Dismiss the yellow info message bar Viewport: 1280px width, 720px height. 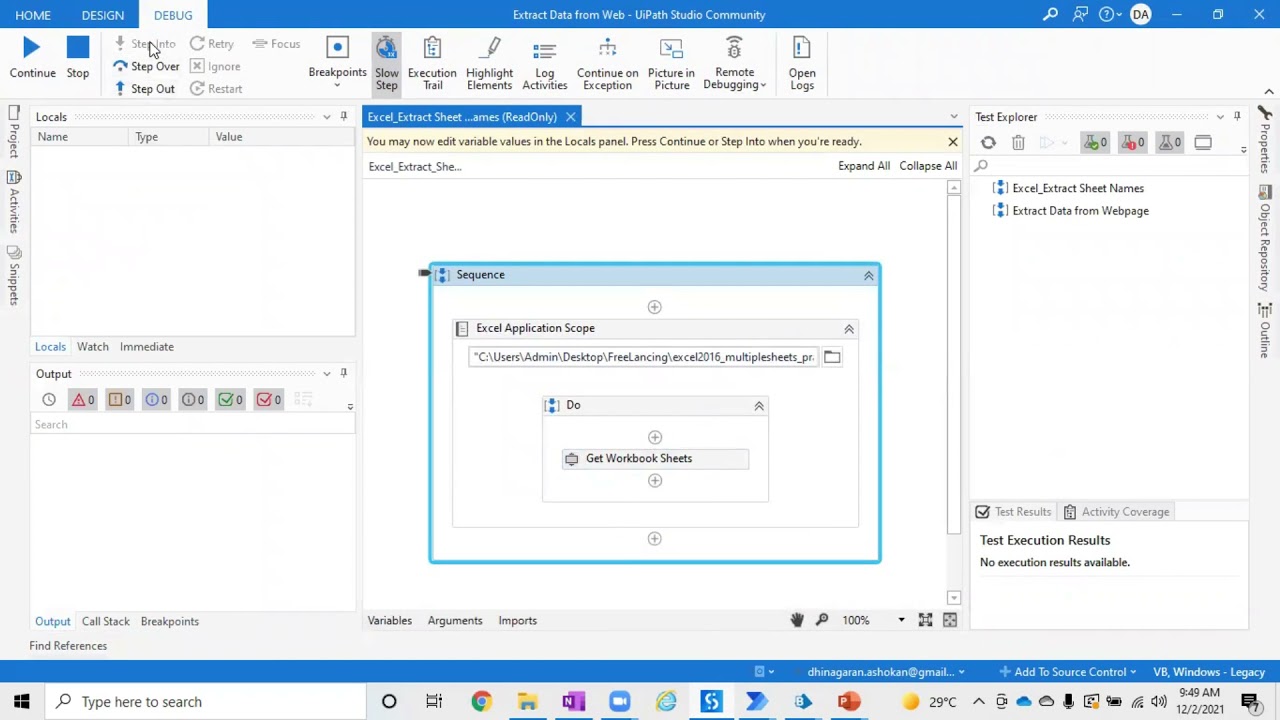pos(953,142)
